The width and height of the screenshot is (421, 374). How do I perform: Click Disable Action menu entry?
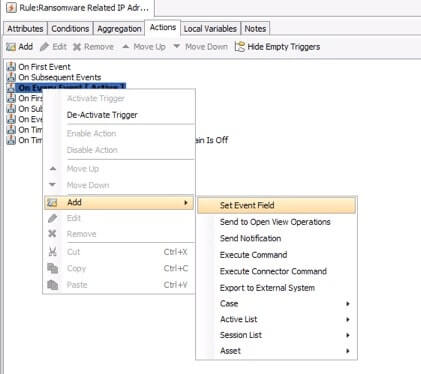[119, 150]
